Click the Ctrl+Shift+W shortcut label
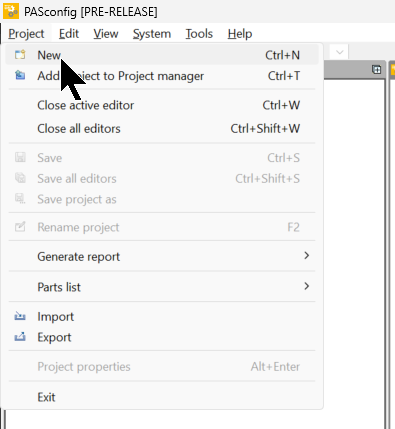This screenshot has height=429, width=395. (265, 128)
